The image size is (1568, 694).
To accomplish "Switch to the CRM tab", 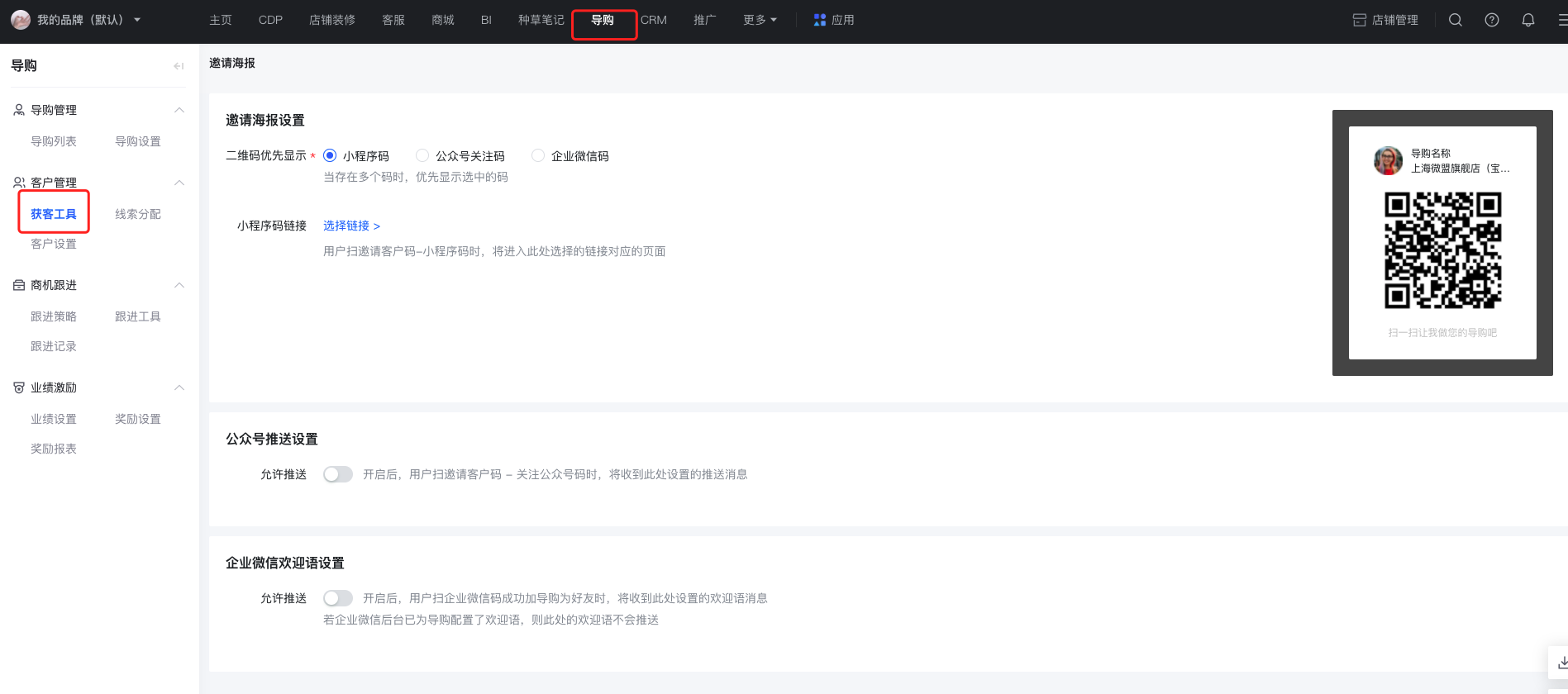I will [x=654, y=20].
